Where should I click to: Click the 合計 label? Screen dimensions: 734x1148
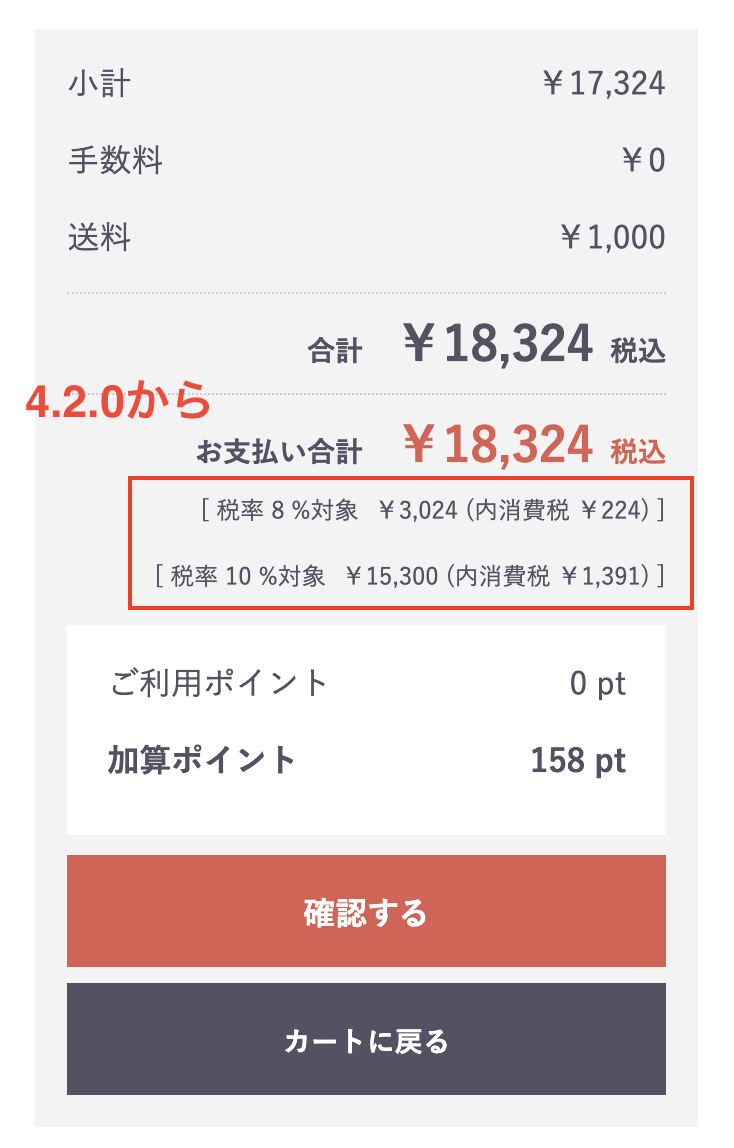335,350
